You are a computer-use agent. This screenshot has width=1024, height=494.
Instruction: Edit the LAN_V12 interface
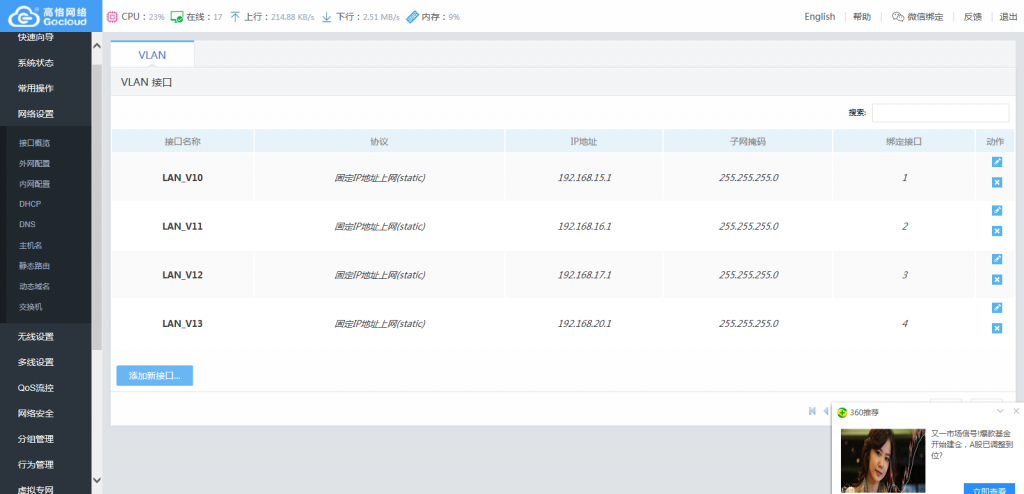[997, 259]
